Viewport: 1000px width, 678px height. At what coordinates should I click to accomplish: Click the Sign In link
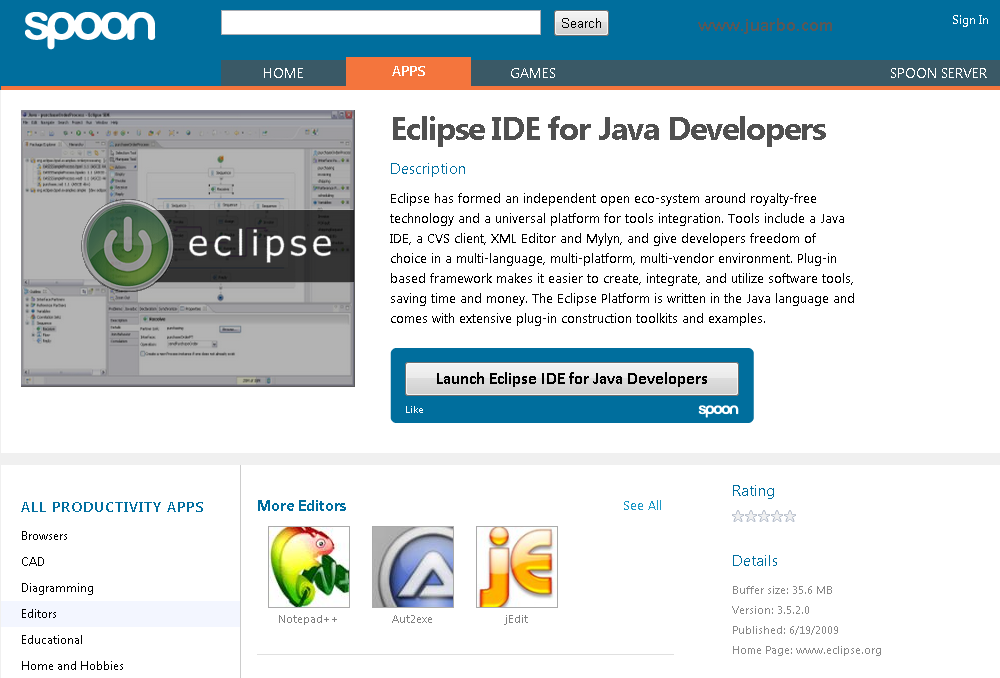[x=970, y=20]
